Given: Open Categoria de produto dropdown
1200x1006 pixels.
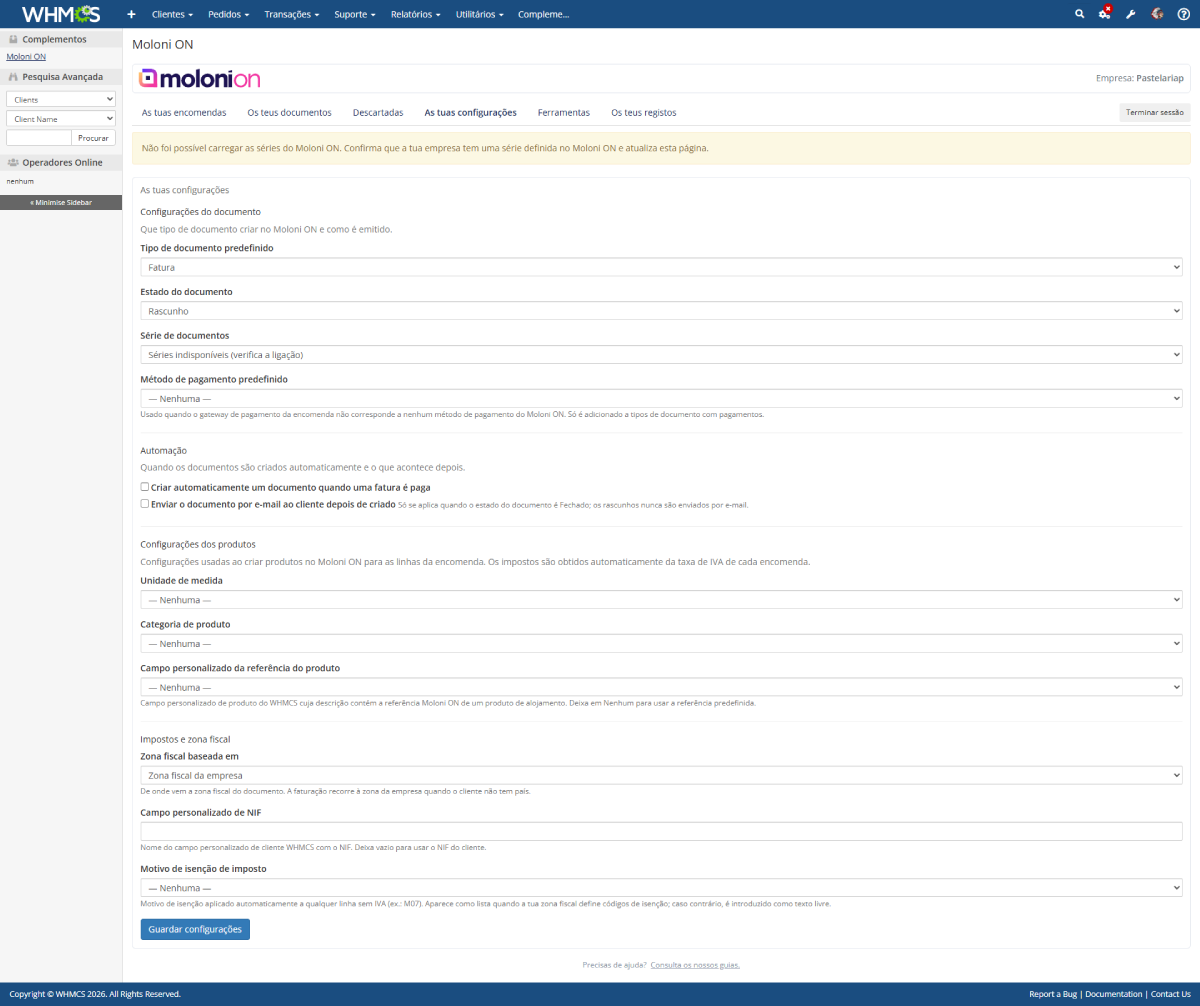Looking at the screenshot, I should coord(661,643).
